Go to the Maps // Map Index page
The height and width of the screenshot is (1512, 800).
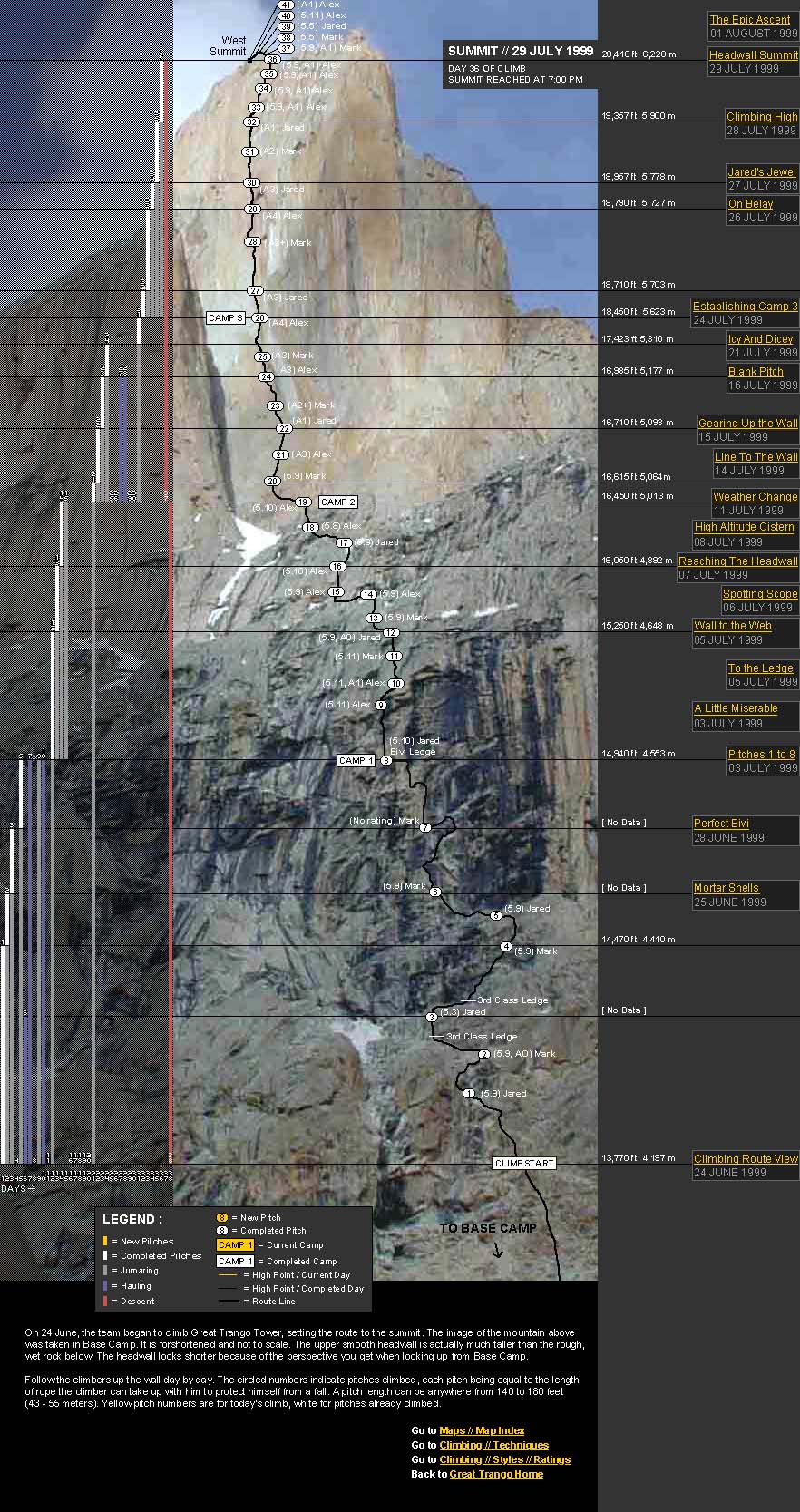pos(482,1430)
